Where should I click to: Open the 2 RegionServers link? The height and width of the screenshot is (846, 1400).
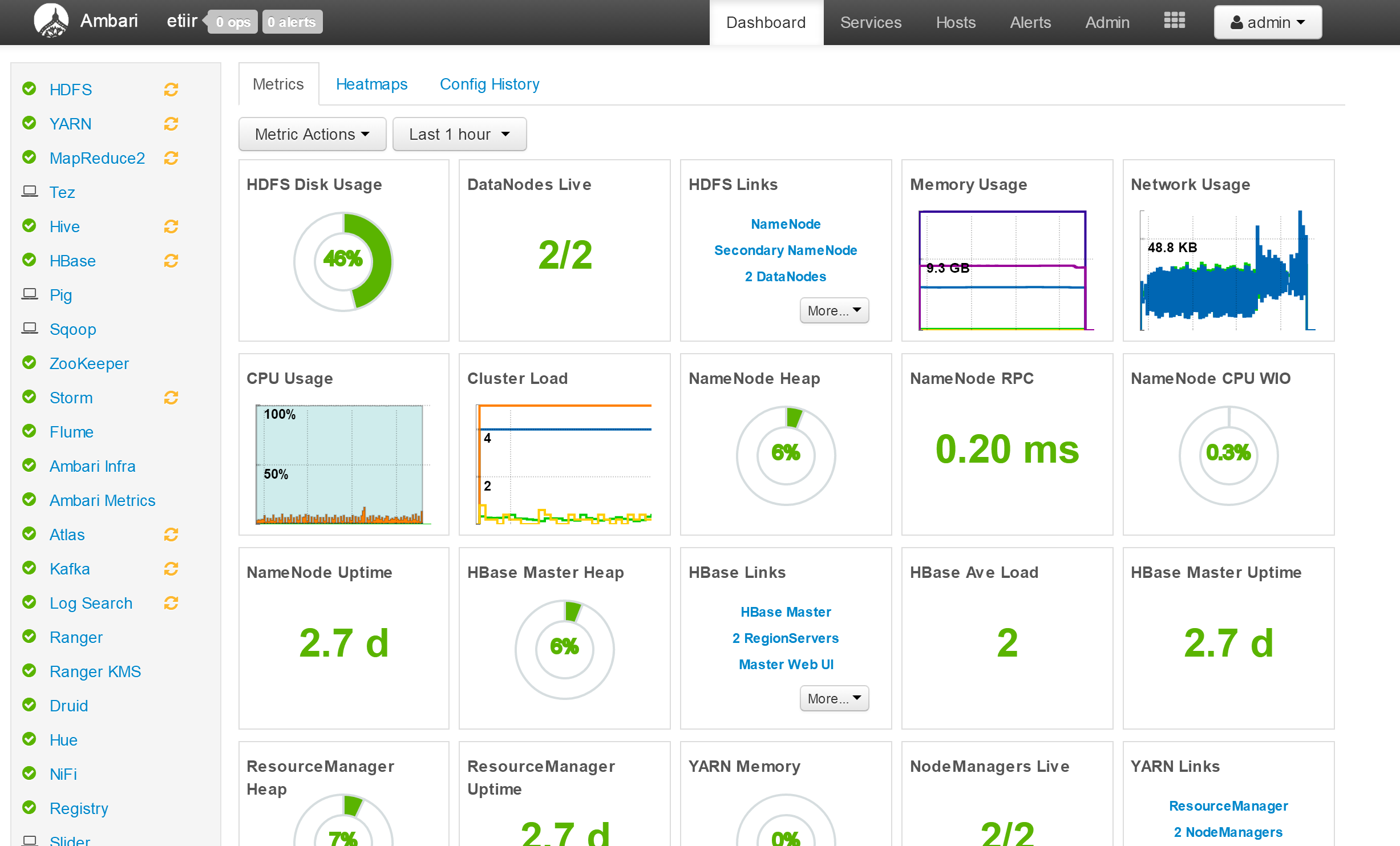(786, 638)
